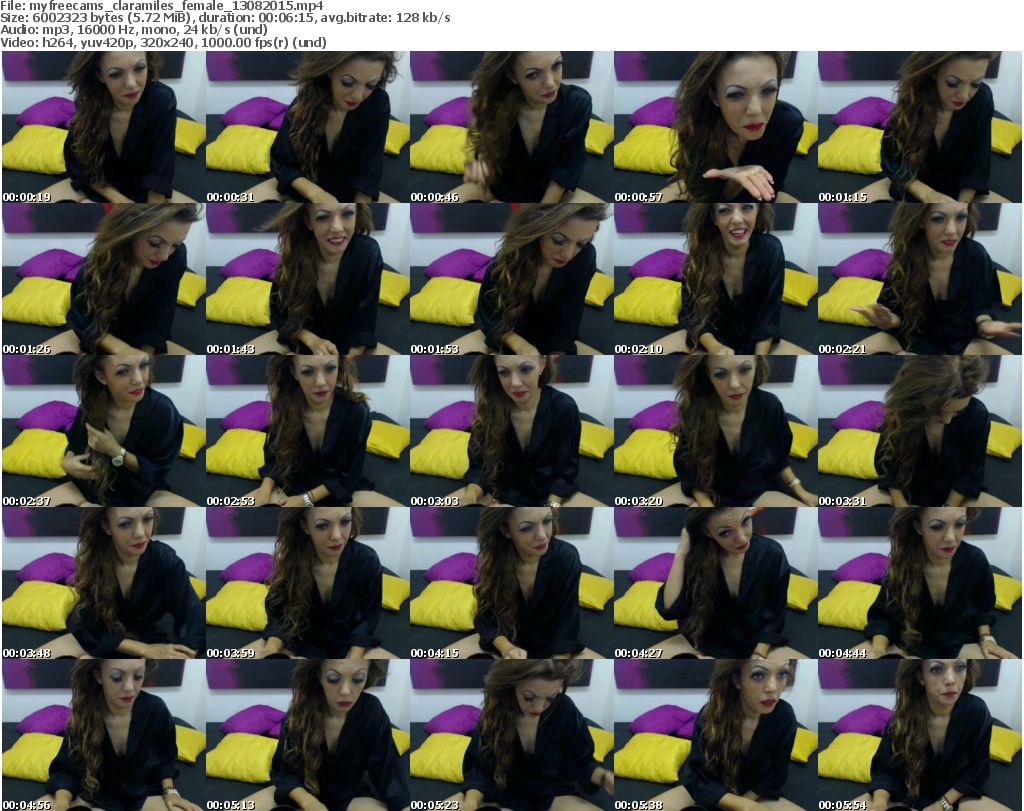The image size is (1024, 811).
Task: Click the file name myfreecams_claramiles_female_13082015.mp4
Action: point(176,6)
